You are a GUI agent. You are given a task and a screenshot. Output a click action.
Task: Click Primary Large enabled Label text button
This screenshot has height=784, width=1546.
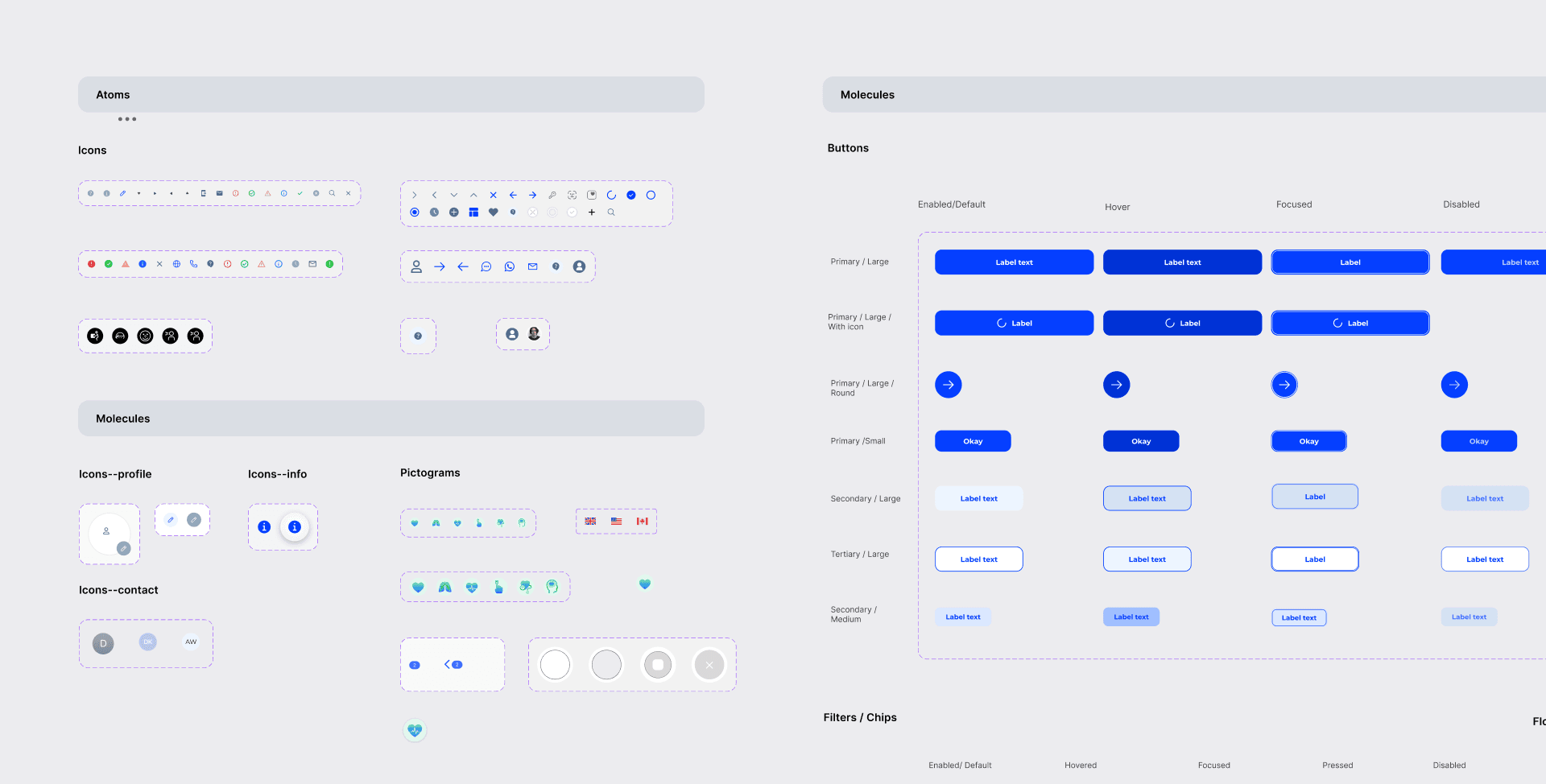tap(1014, 262)
